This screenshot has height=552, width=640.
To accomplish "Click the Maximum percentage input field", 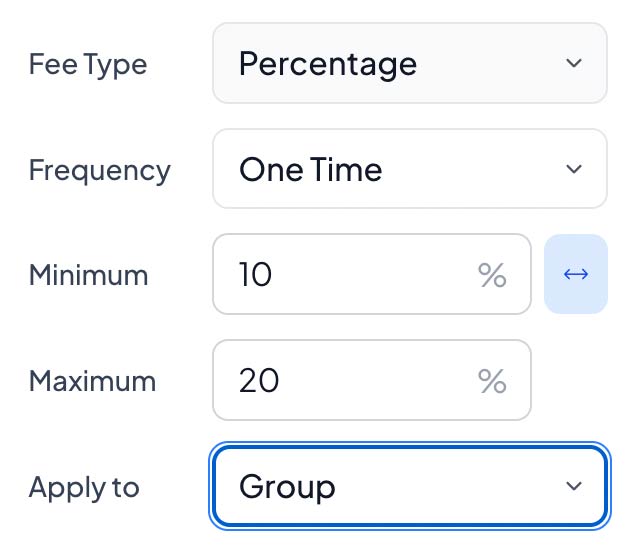I will [x=350, y=380].
